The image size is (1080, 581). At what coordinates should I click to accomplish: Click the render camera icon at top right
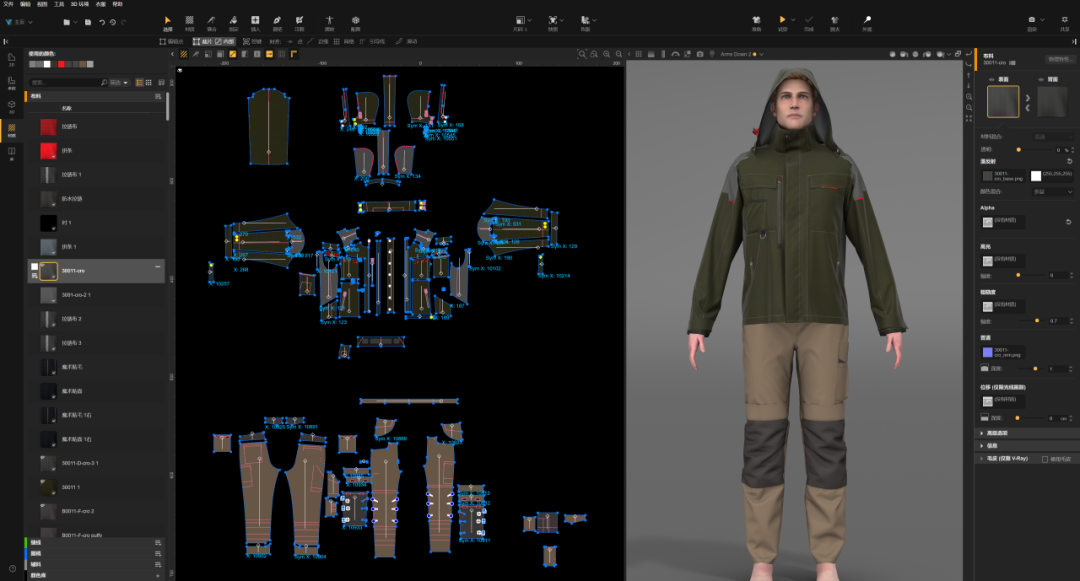[1031, 21]
